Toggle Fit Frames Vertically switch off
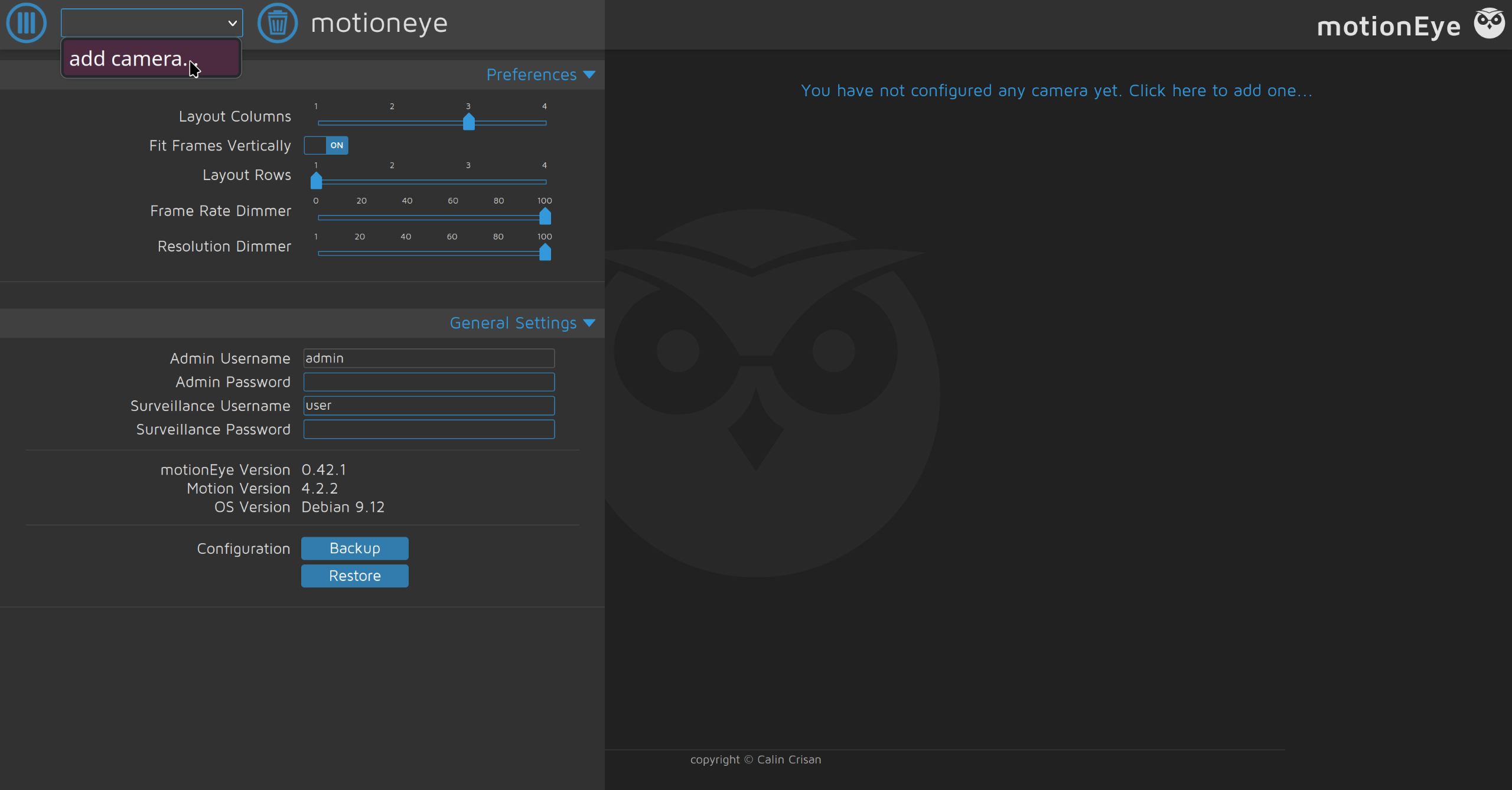Image resolution: width=1512 pixels, height=790 pixels. coord(326,145)
